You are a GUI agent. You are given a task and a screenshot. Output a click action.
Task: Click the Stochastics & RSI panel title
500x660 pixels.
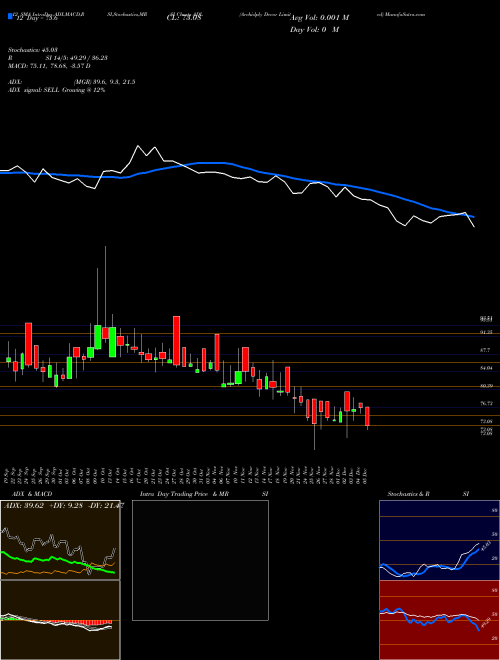pos(428,494)
